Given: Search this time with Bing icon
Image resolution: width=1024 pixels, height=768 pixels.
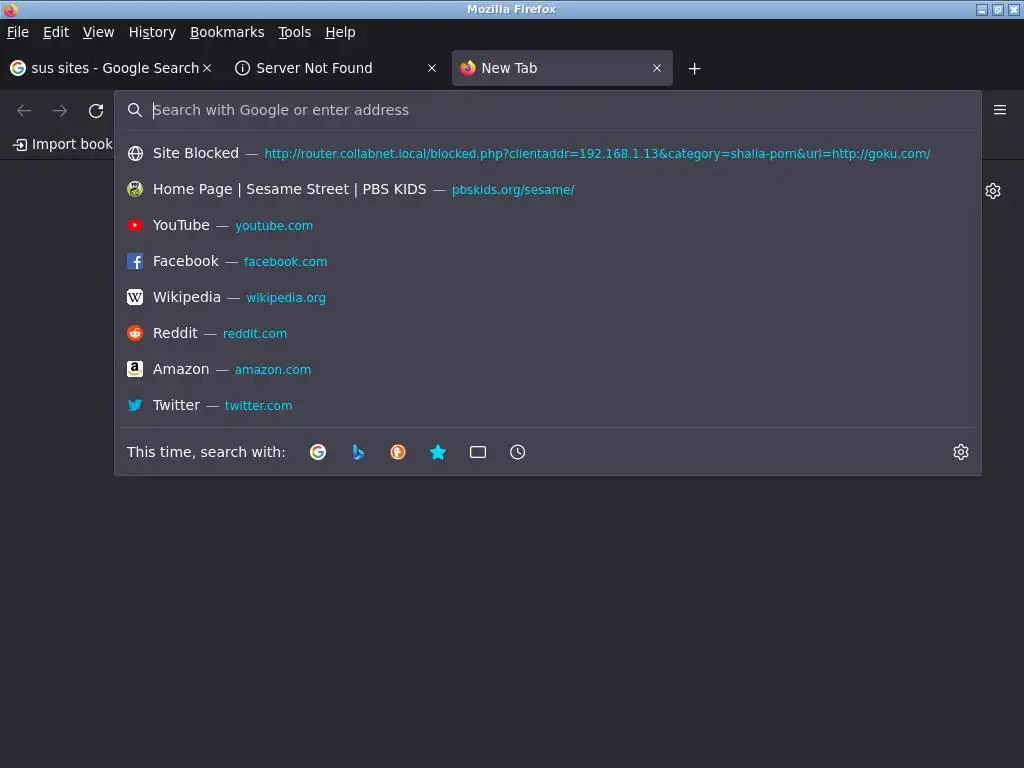Looking at the screenshot, I should (x=358, y=452).
